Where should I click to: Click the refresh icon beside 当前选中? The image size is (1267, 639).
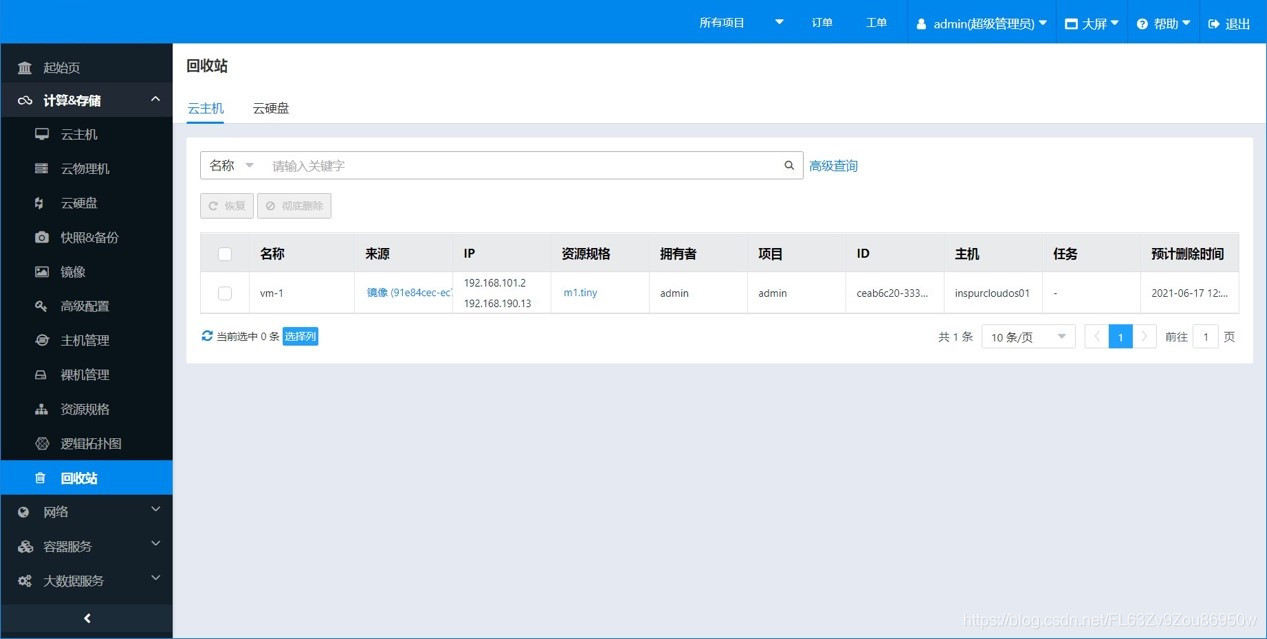[207, 336]
